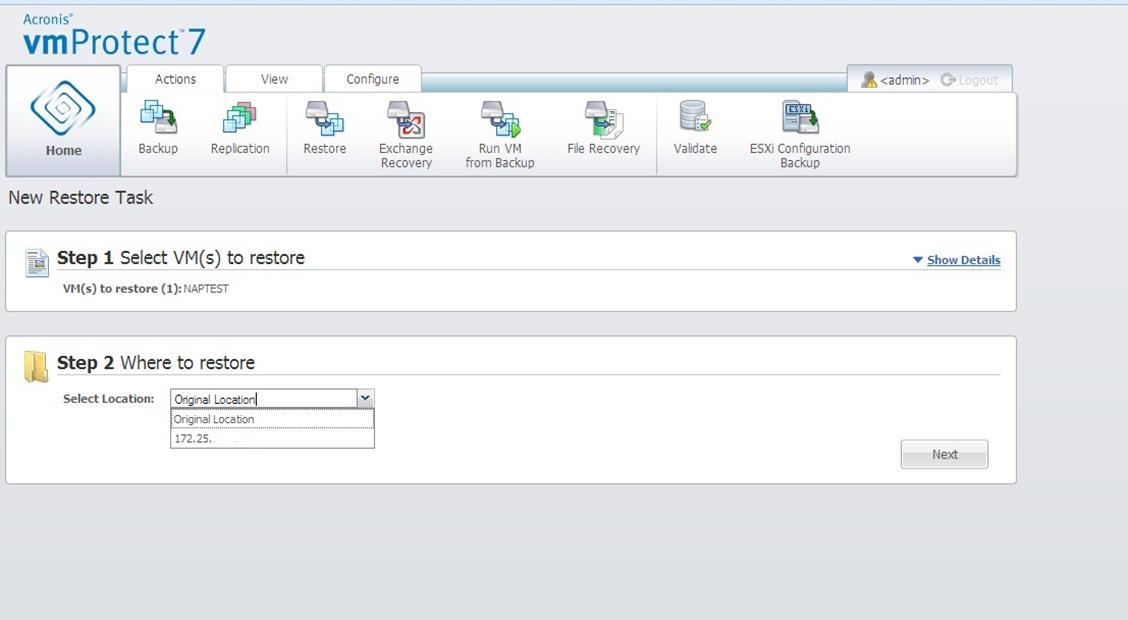Log out using the Logout link
The height and width of the screenshot is (620, 1128).
[978, 80]
